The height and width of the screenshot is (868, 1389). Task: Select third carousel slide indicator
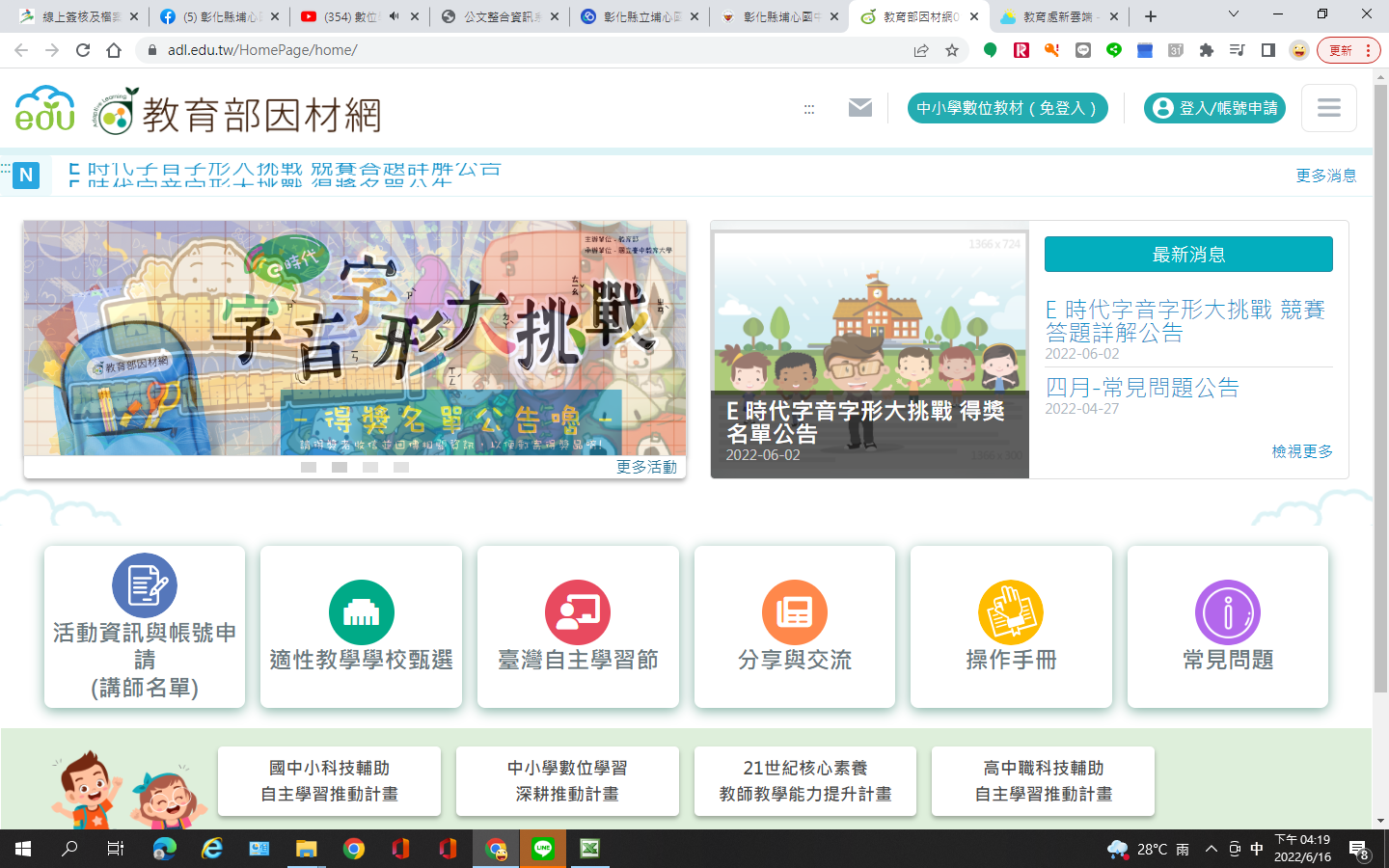tap(370, 467)
